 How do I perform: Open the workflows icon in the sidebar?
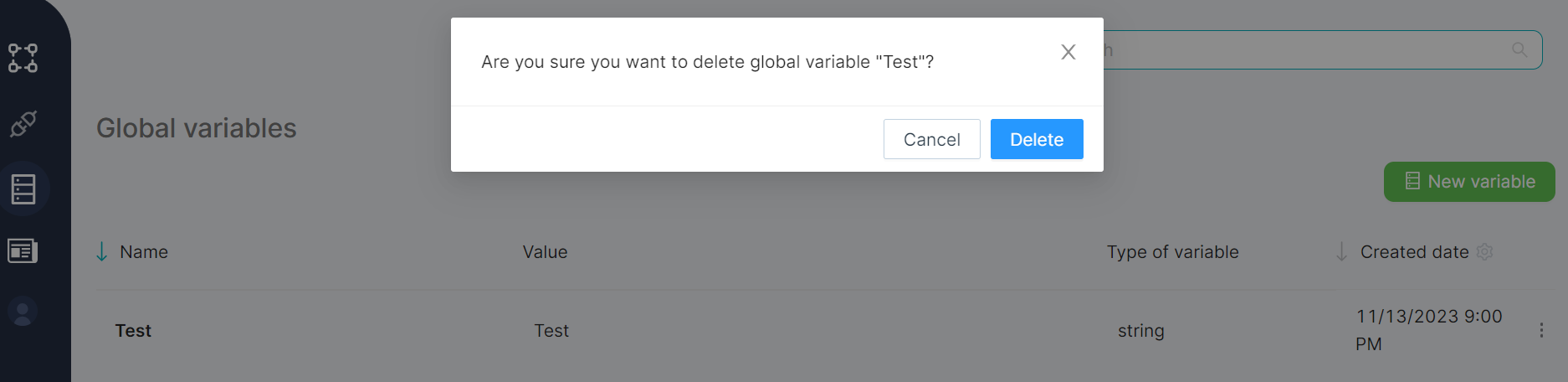(23, 58)
